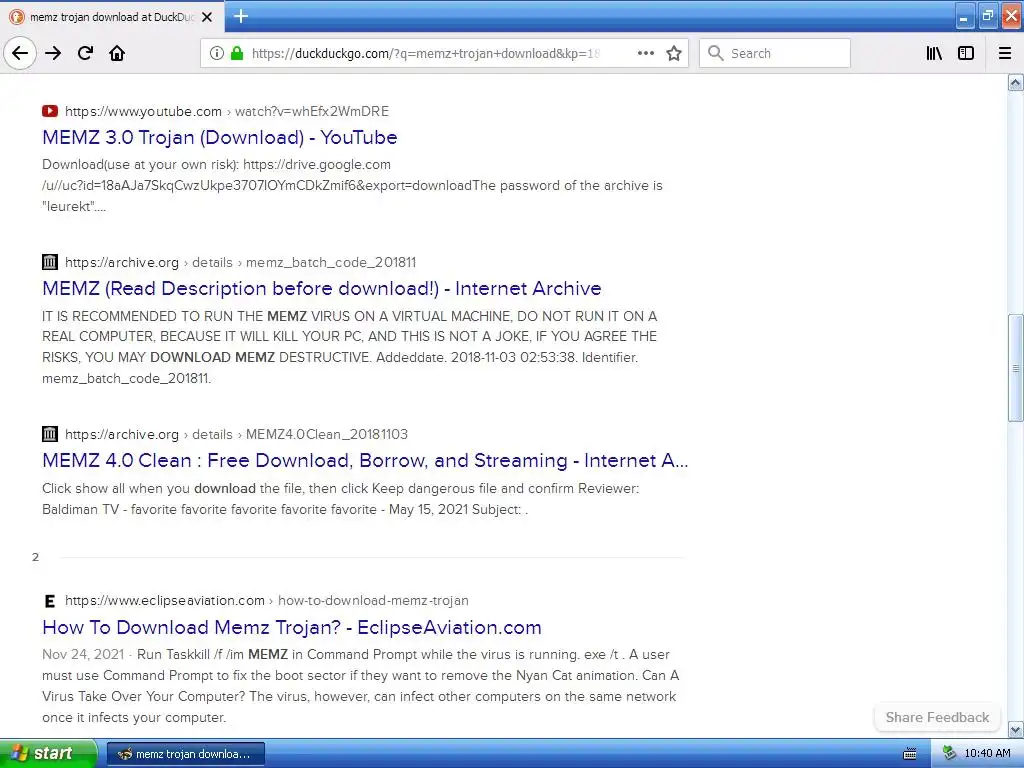This screenshot has height=768, width=1024.
Task: Open MEMZ 3.0 Trojan (Download) YouTube link
Action: [219, 137]
